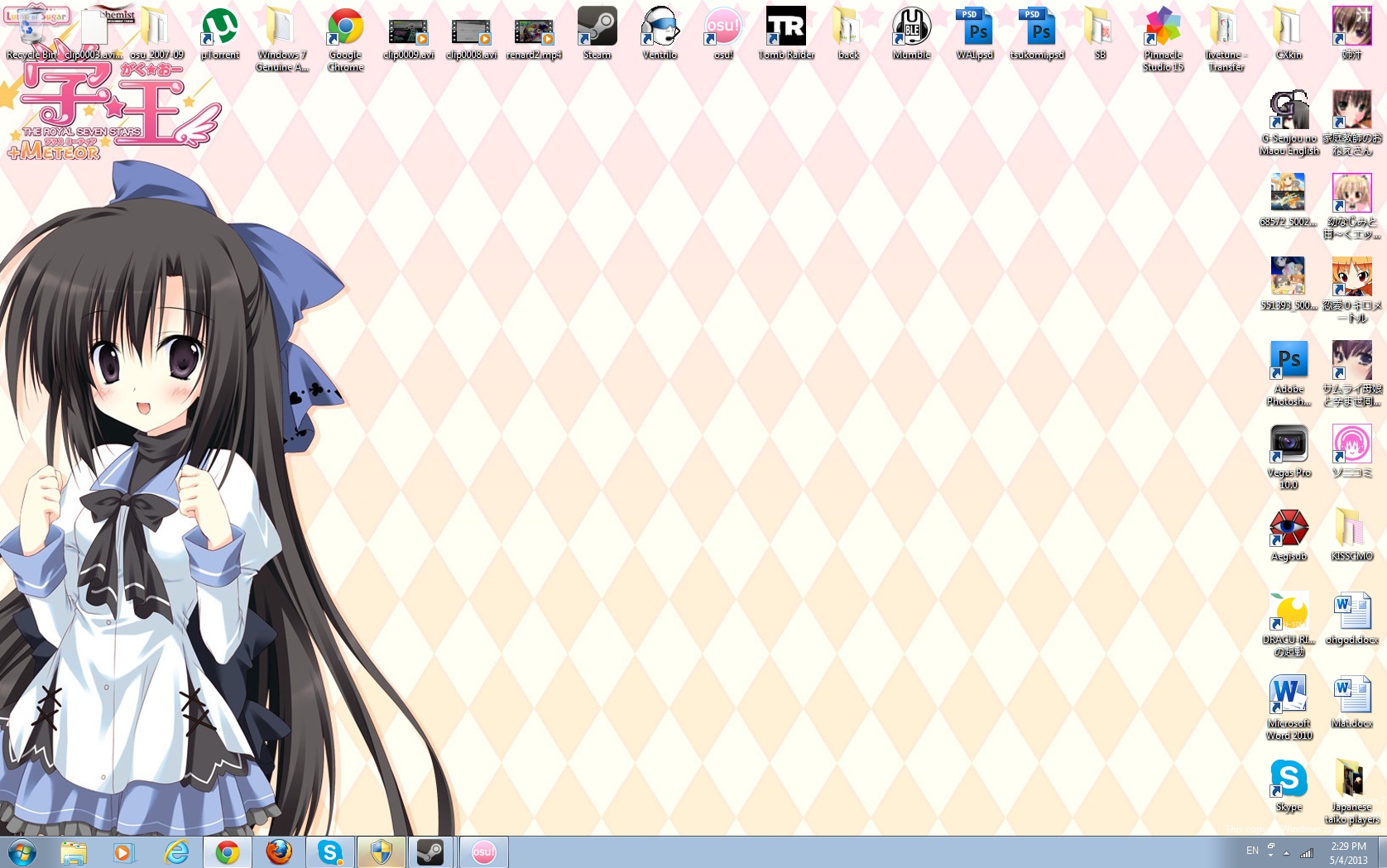Show hidden system tray icons

pyautogui.click(x=1286, y=852)
